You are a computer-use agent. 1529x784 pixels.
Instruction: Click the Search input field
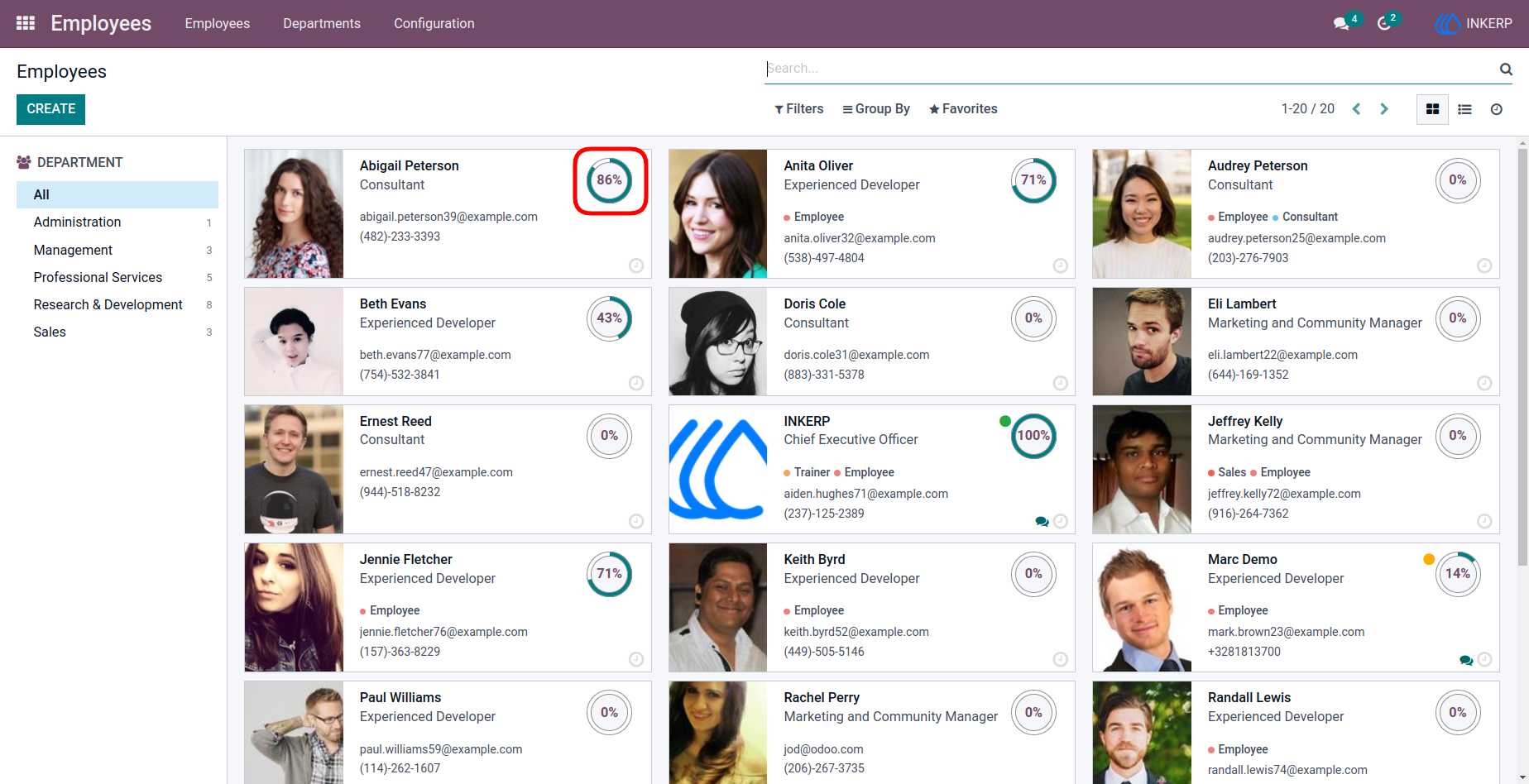tap(1130, 69)
